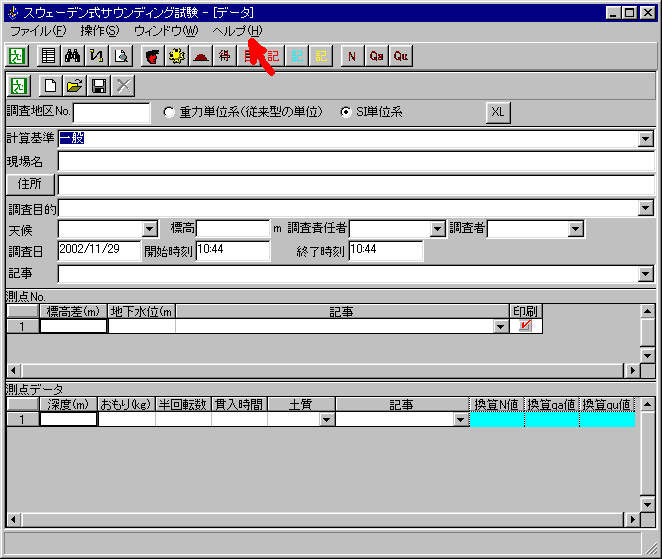Click the green exit icon in top toolbar
The height and width of the screenshot is (559, 662).
(x=17, y=56)
